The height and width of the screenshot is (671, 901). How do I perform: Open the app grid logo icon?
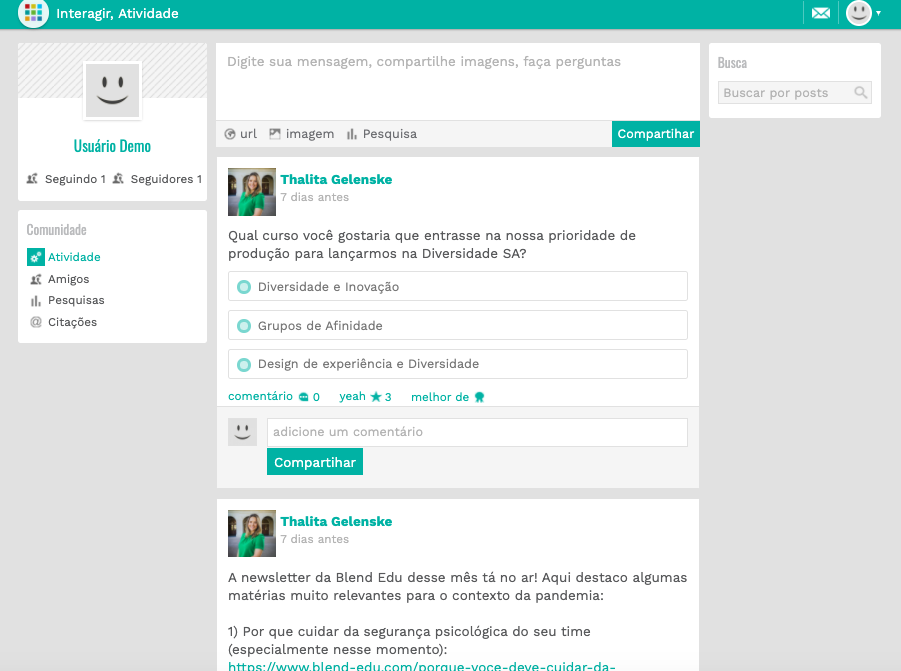pos(33,13)
